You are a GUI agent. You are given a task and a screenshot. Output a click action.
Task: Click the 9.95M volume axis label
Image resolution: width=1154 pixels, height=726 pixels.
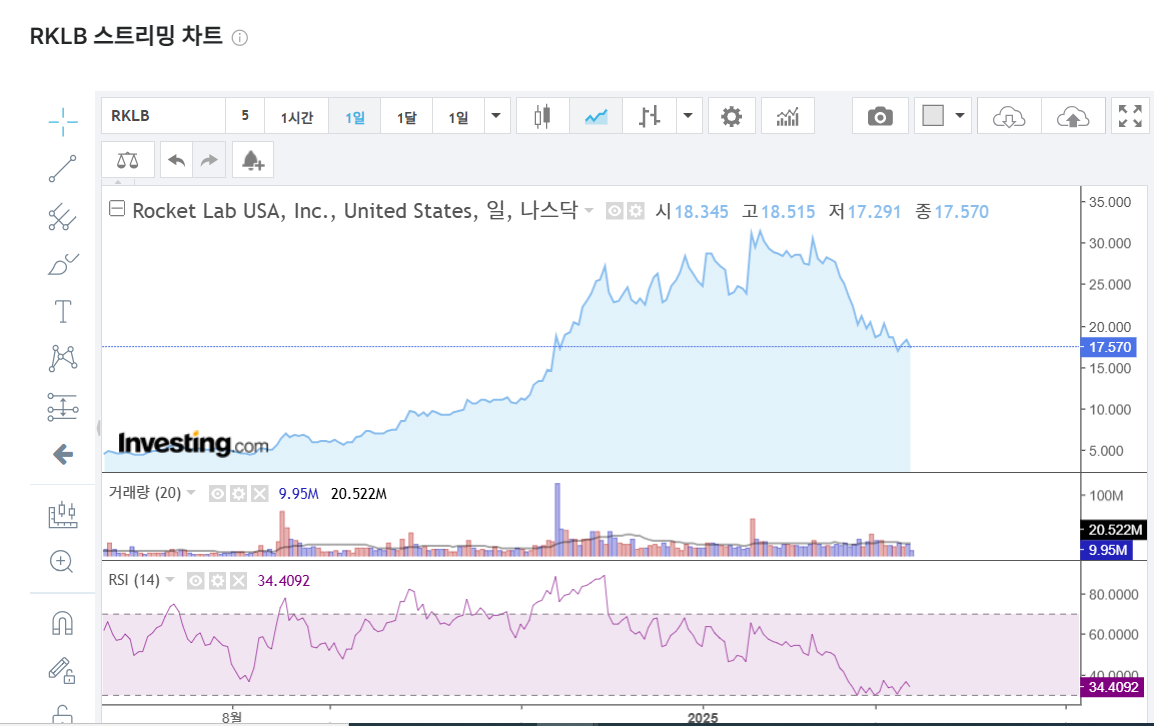coord(1106,550)
